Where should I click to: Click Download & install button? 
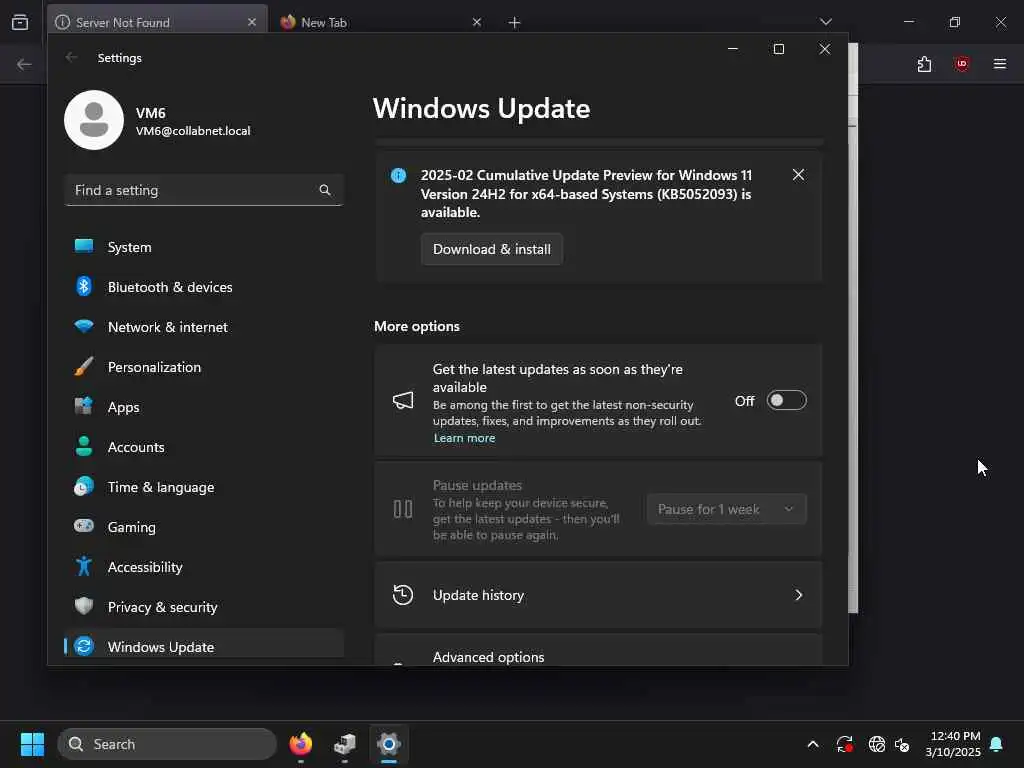(492, 249)
